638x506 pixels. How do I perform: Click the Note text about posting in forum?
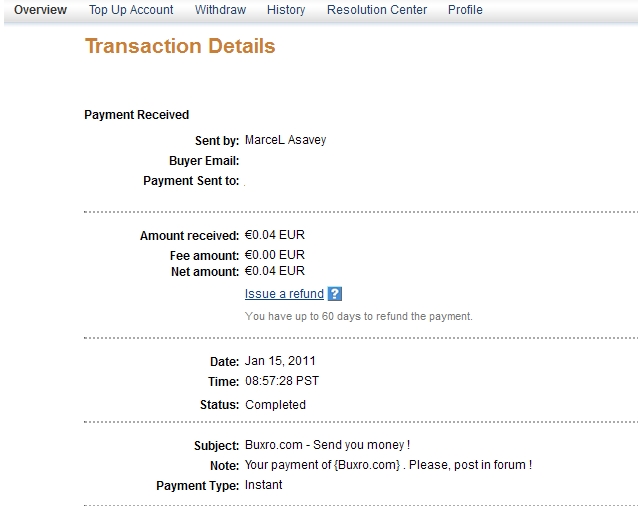[389, 465]
